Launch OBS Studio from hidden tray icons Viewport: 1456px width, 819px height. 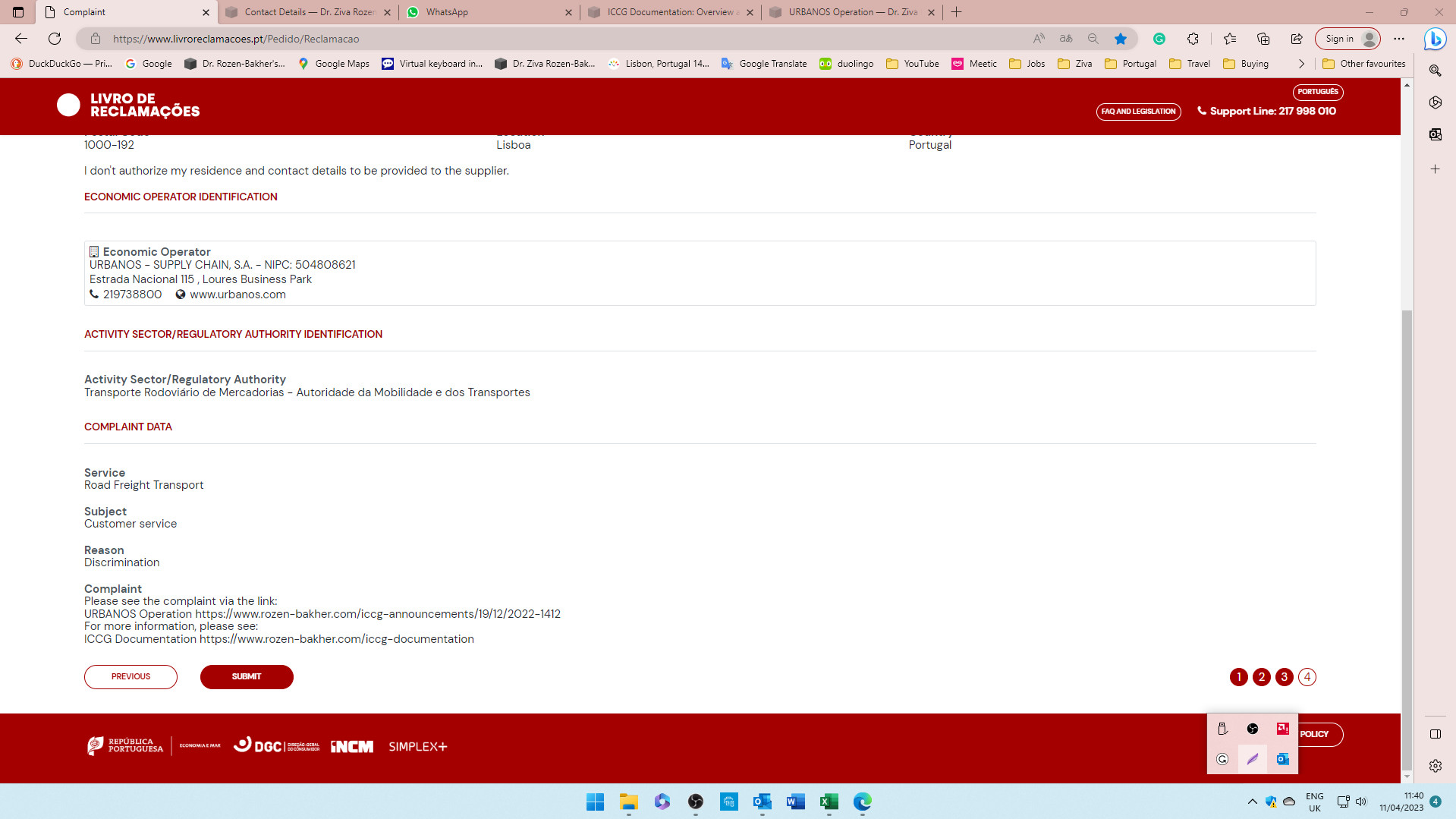(1253, 729)
